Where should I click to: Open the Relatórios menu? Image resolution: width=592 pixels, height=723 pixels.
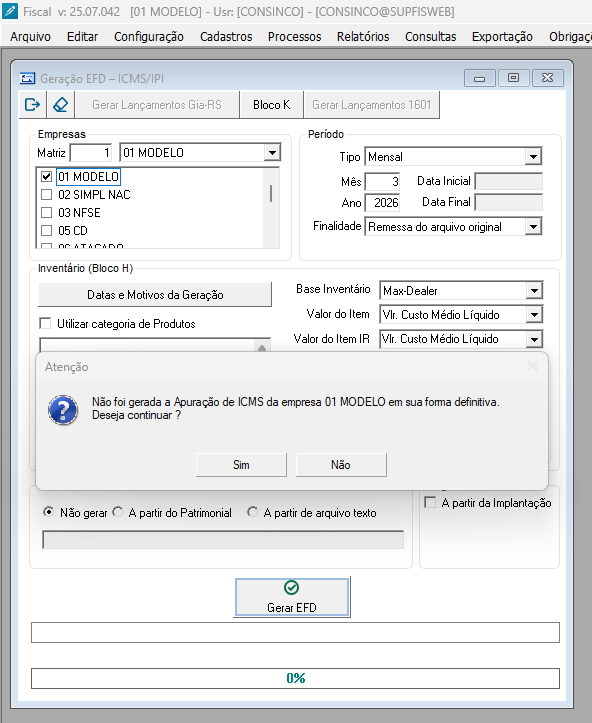coord(363,36)
